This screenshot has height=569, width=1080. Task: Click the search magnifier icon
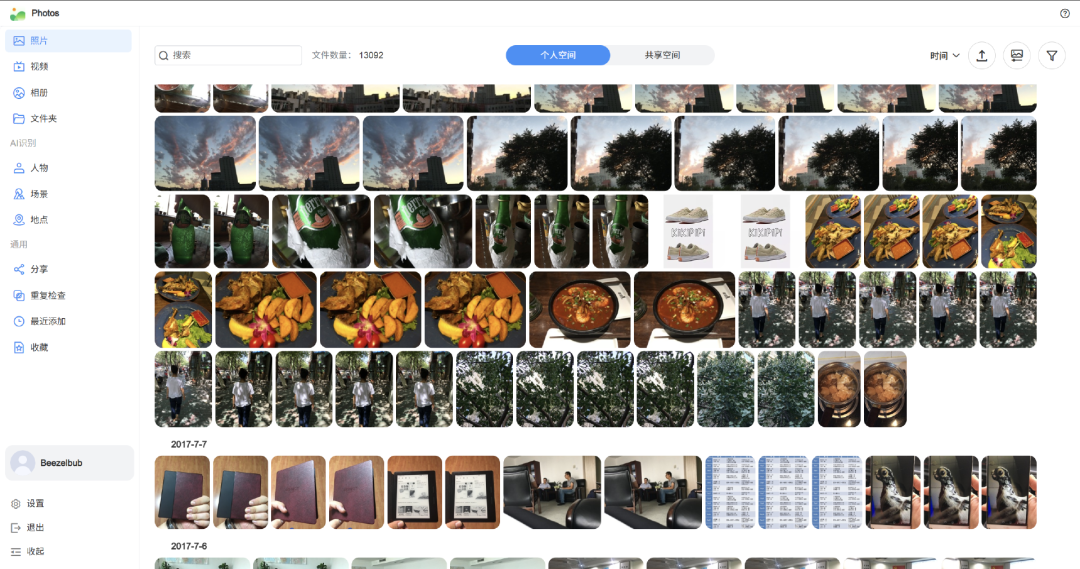tap(164, 55)
